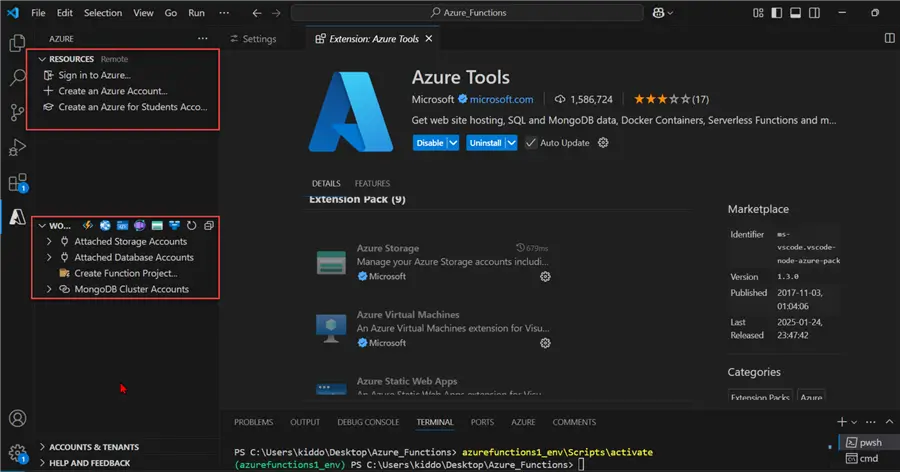Open the AZURE sidebar more actions ellipsis
The height and width of the screenshot is (472, 900).
[203, 38]
